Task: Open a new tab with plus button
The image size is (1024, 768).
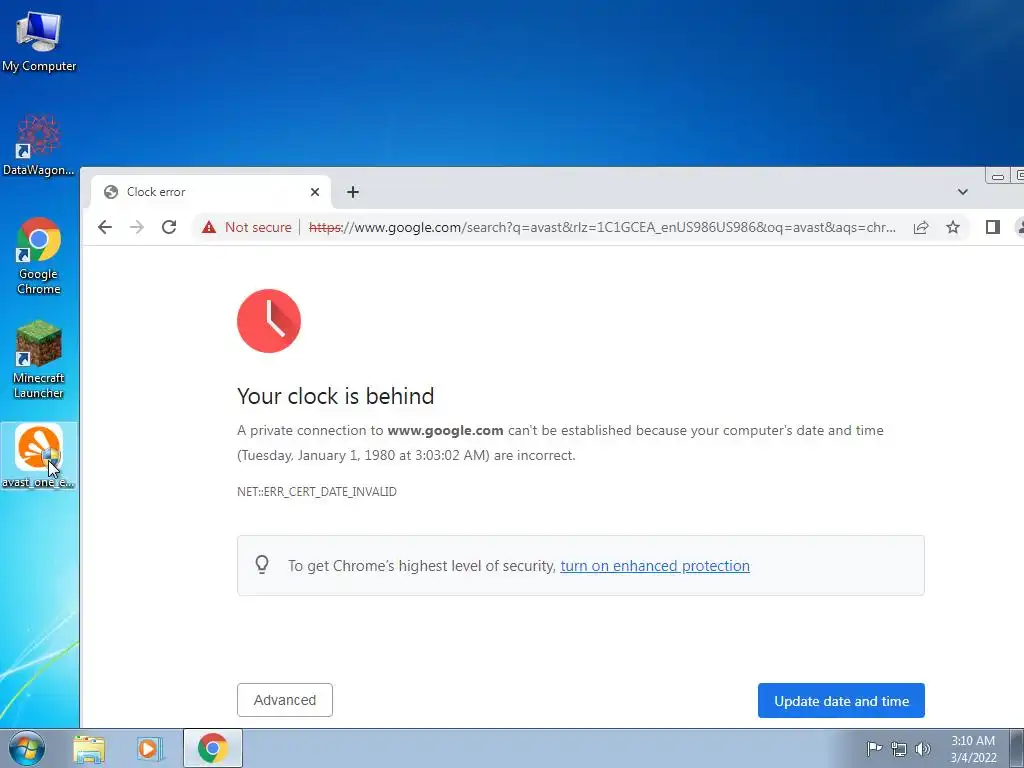Action: coord(353,192)
